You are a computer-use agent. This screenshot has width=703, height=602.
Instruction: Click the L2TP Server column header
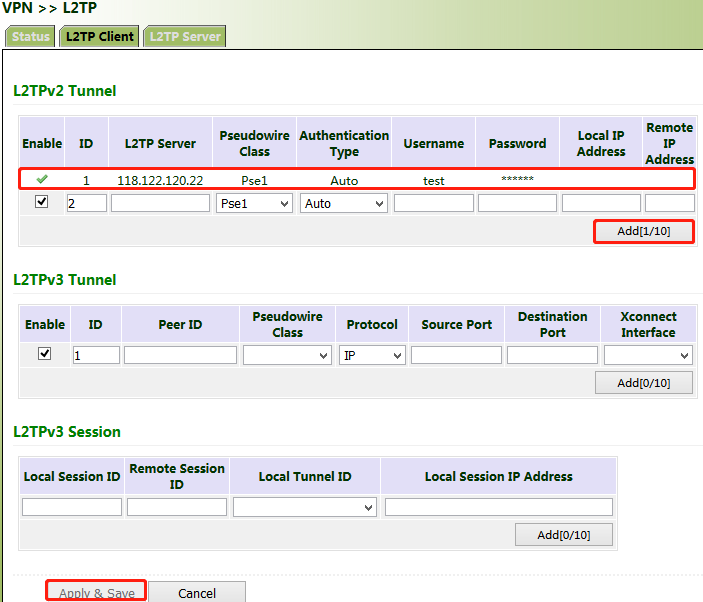(161, 143)
